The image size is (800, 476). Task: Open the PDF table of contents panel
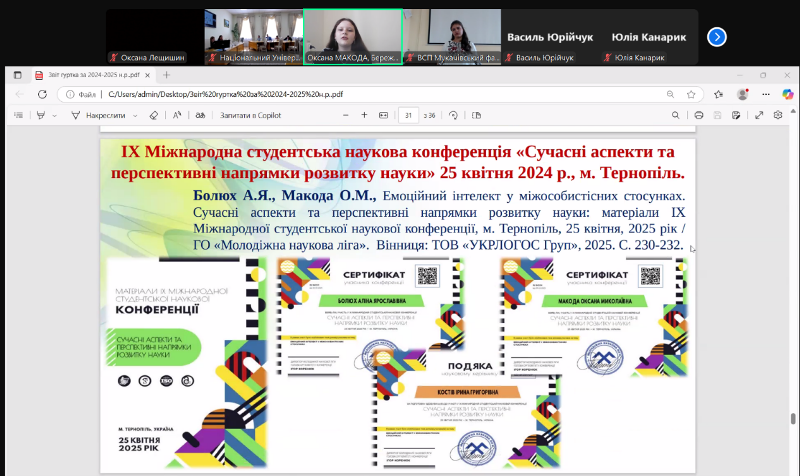pyautogui.click(x=16, y=115)
